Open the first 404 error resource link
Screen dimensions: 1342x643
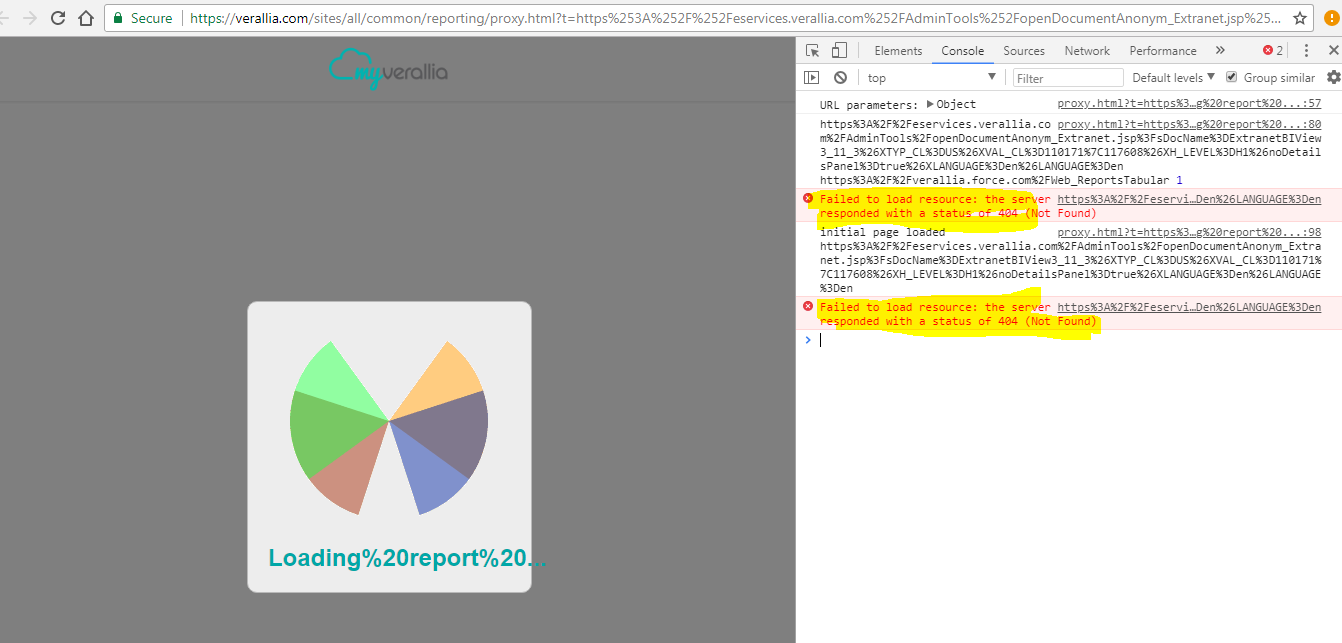1189,199
